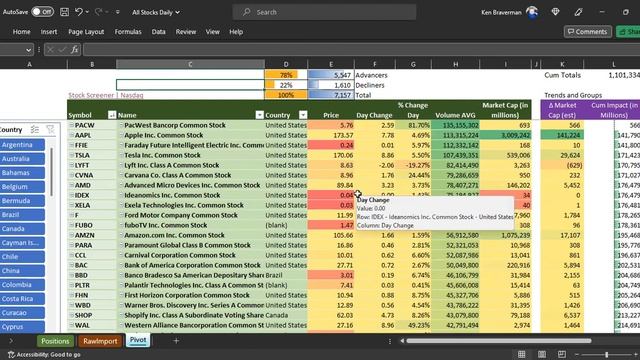Open the Insert ribbon tab
Viewport: 640px width, 360px height.
coord(49,31)
